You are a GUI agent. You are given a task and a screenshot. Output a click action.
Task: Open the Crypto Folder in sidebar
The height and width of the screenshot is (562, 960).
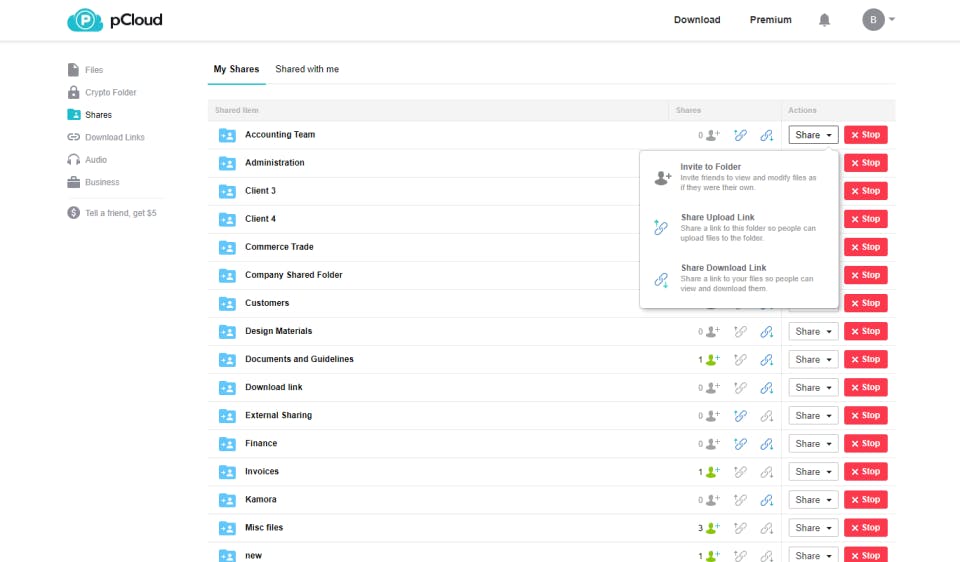click(x=110, y=93)
